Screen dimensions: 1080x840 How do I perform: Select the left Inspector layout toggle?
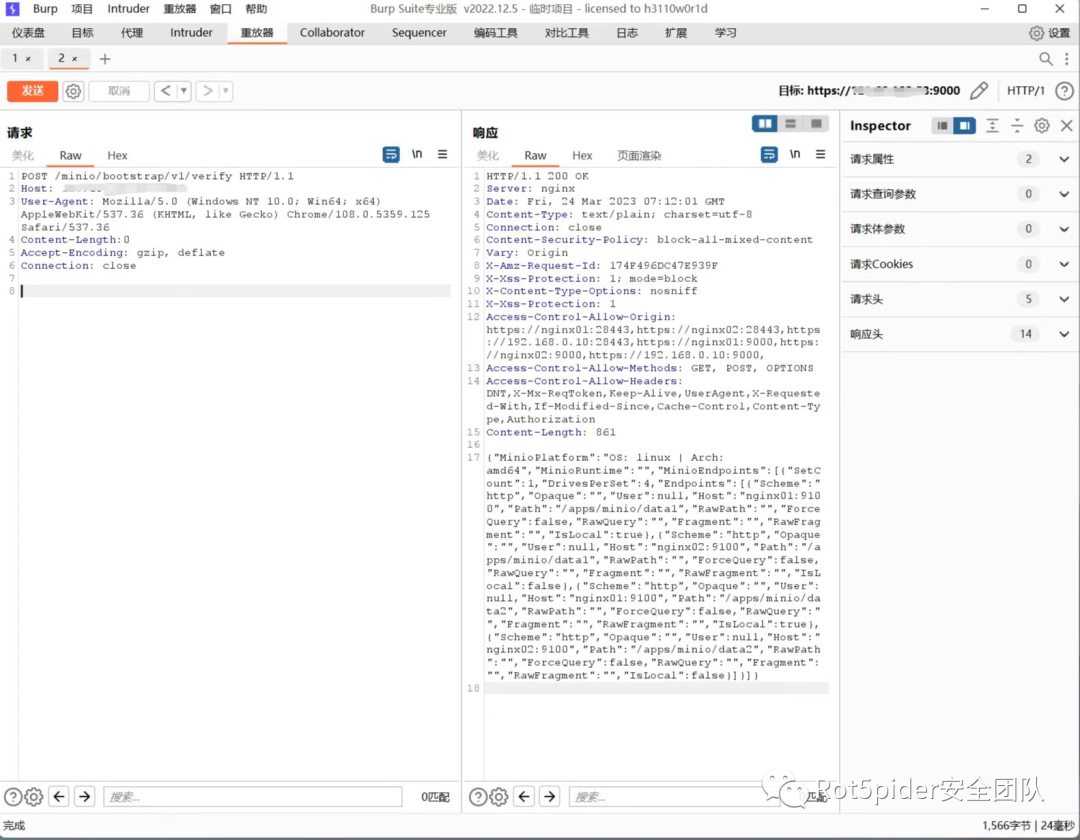point(942,125)
